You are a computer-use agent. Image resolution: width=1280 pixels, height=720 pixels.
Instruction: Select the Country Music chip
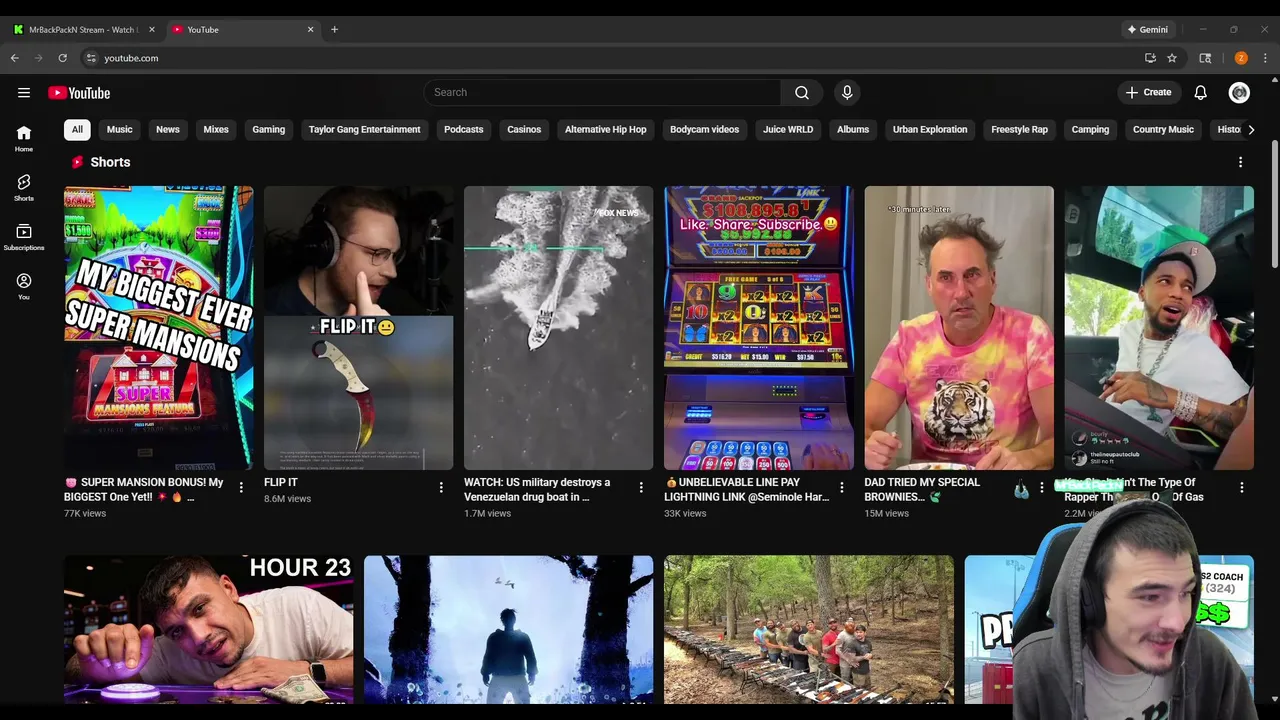(1163, 129)
